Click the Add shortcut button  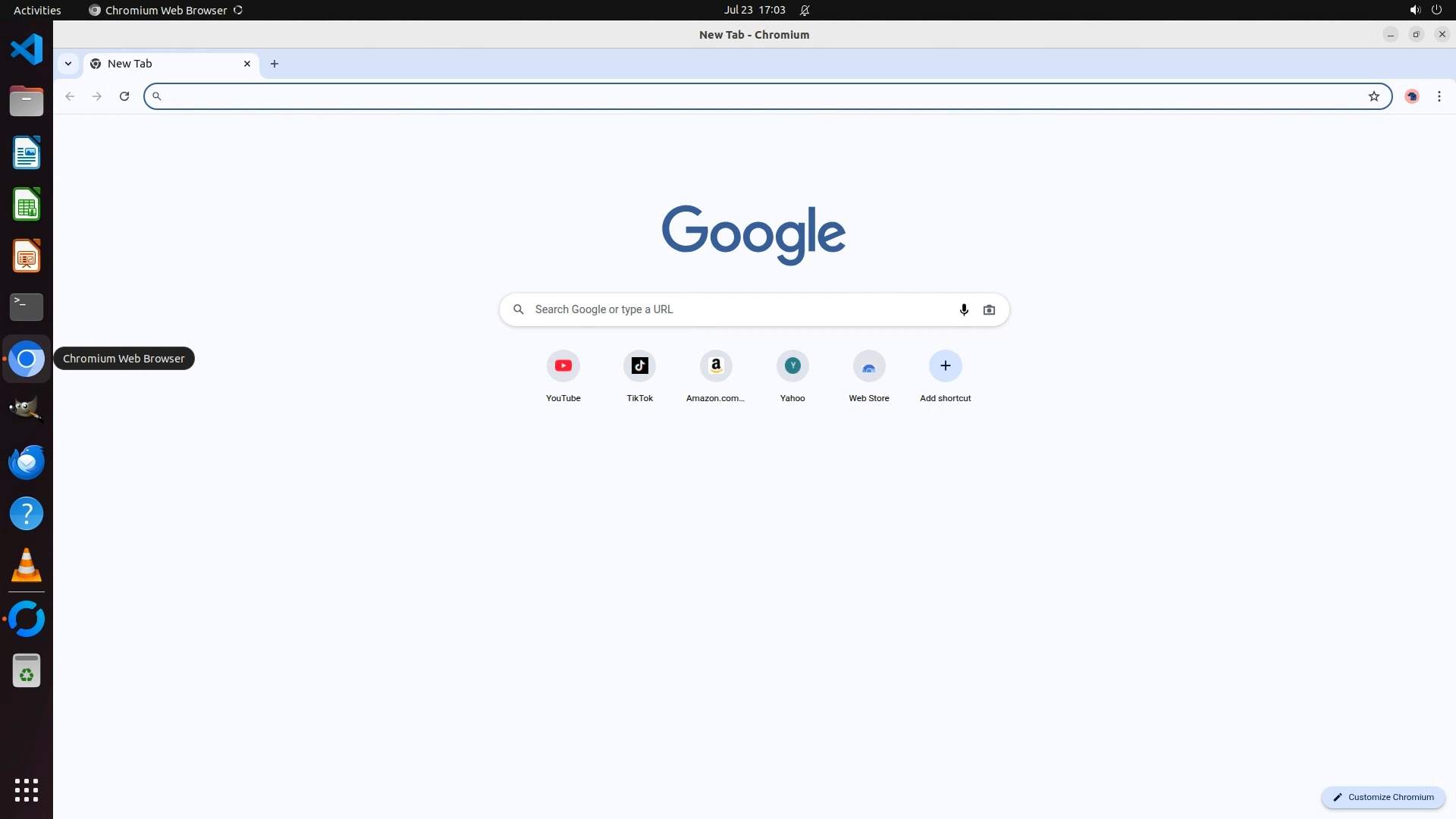click(945, 366)
